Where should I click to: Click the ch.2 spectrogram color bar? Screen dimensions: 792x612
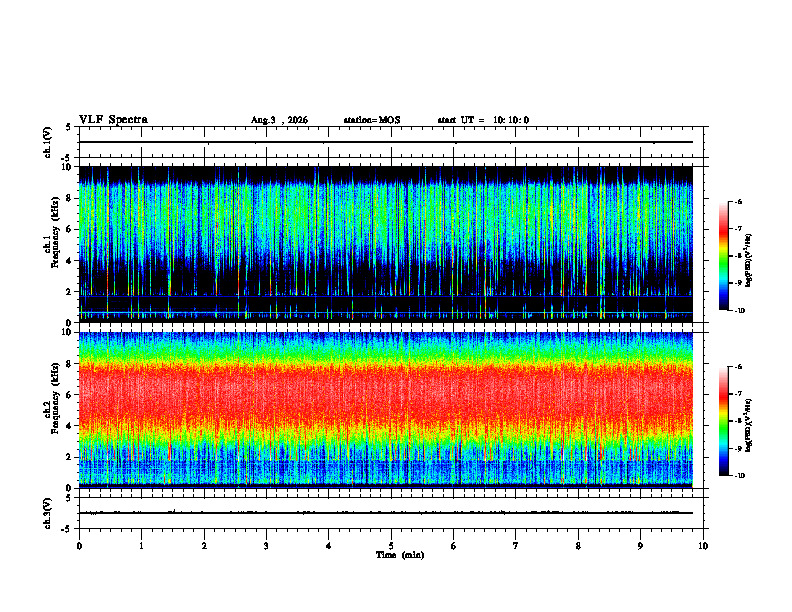(724, 421)
